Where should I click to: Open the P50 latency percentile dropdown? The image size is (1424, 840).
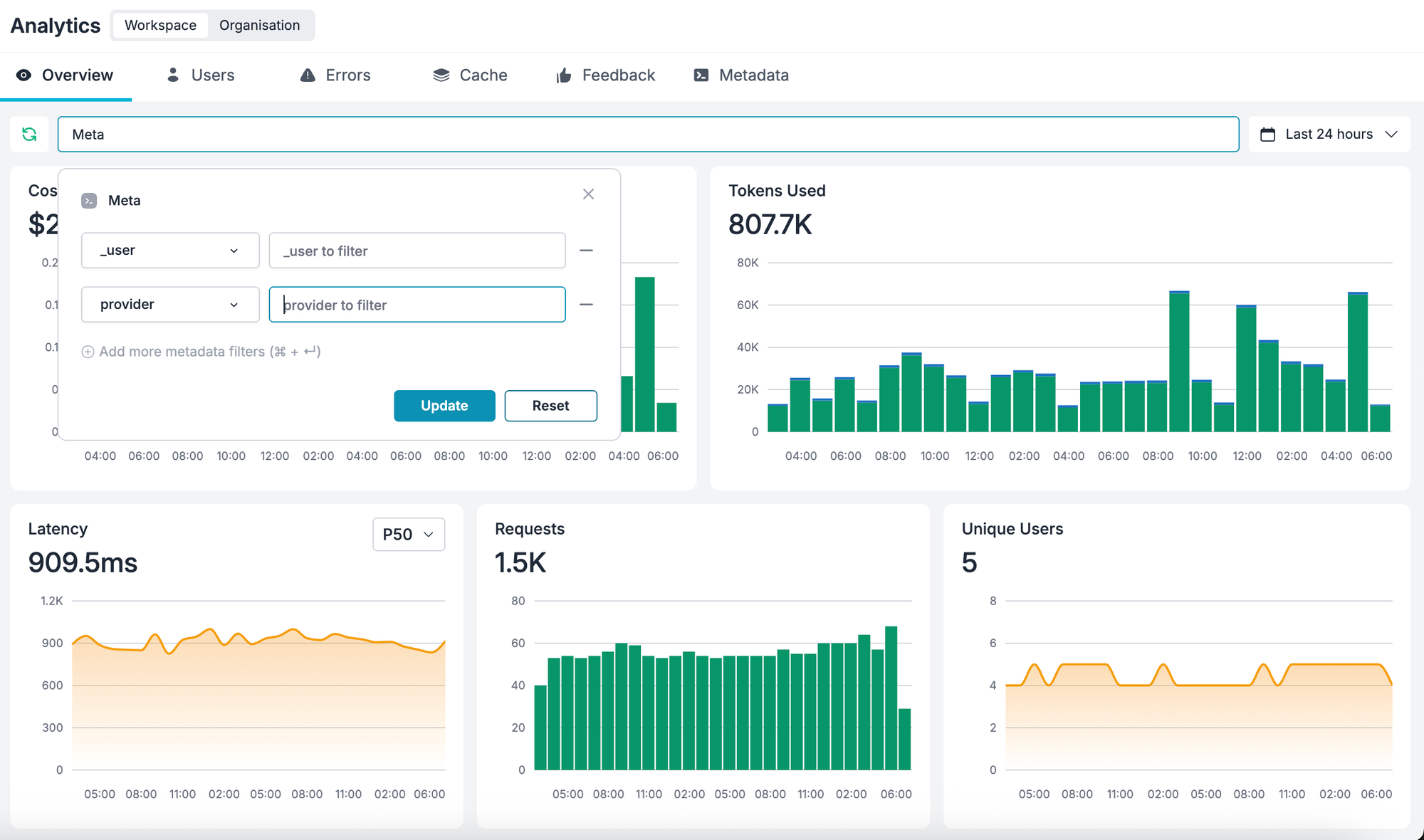pos(409,535)
